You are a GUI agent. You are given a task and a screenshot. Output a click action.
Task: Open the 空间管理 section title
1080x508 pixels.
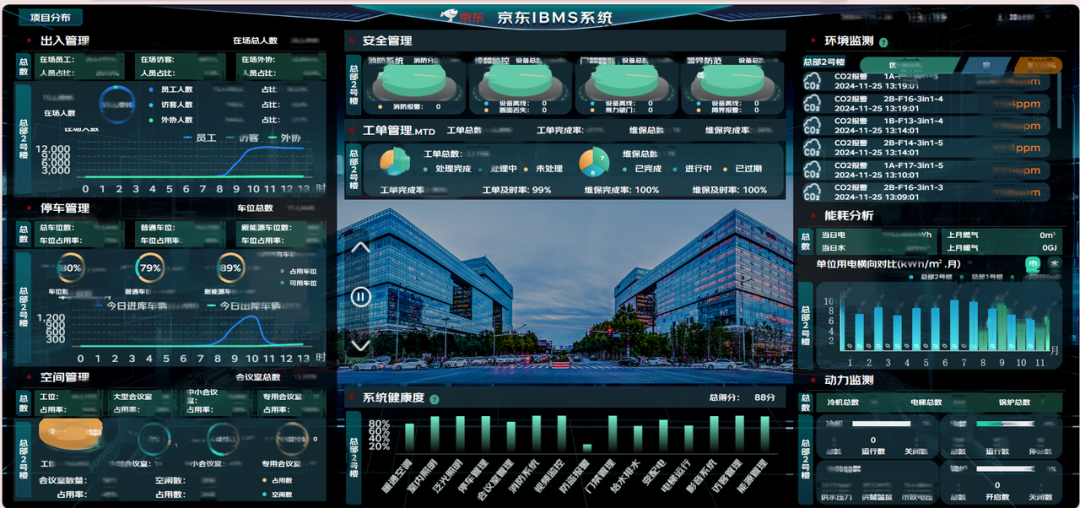(65, 377)
